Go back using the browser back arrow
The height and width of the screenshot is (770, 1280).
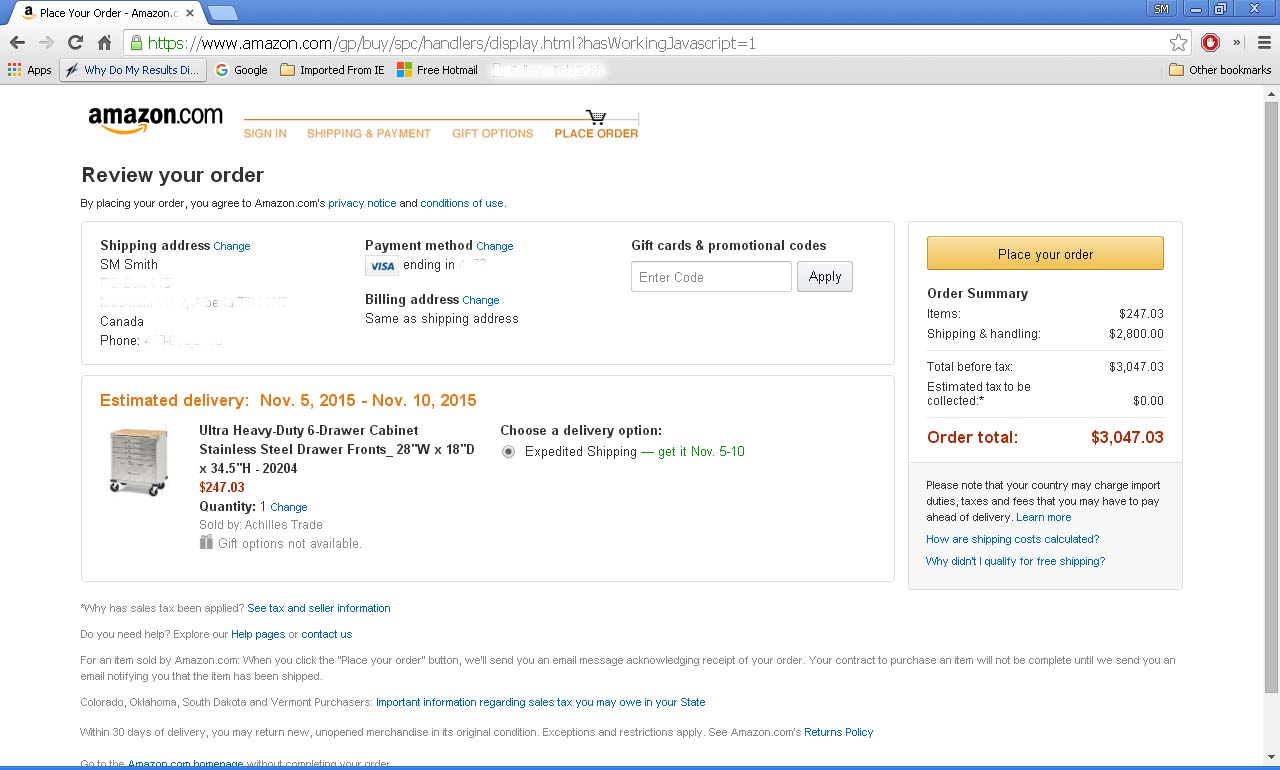click(x=17, y=43)
